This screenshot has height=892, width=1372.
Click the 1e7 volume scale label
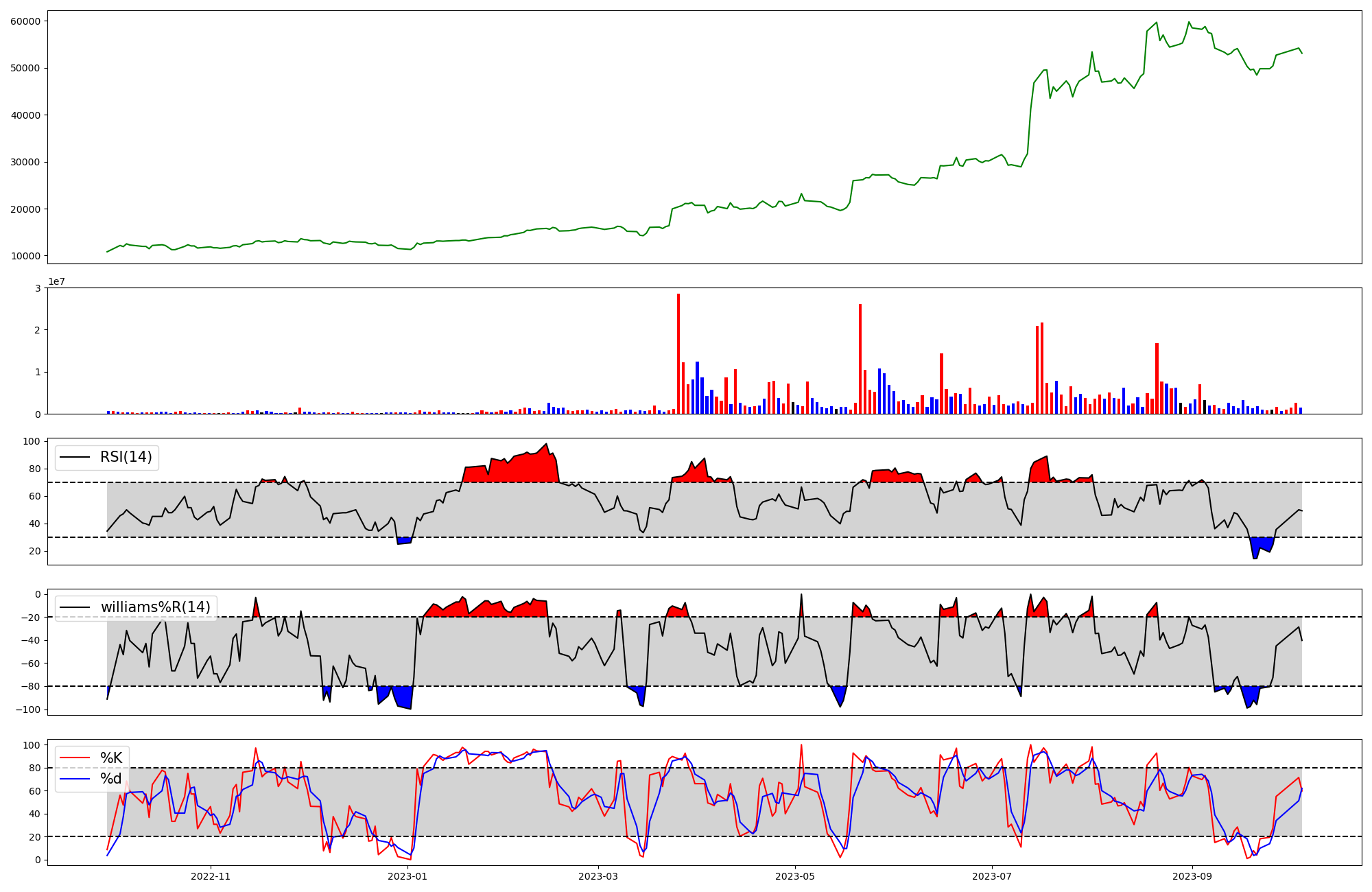tap(56, 282)
